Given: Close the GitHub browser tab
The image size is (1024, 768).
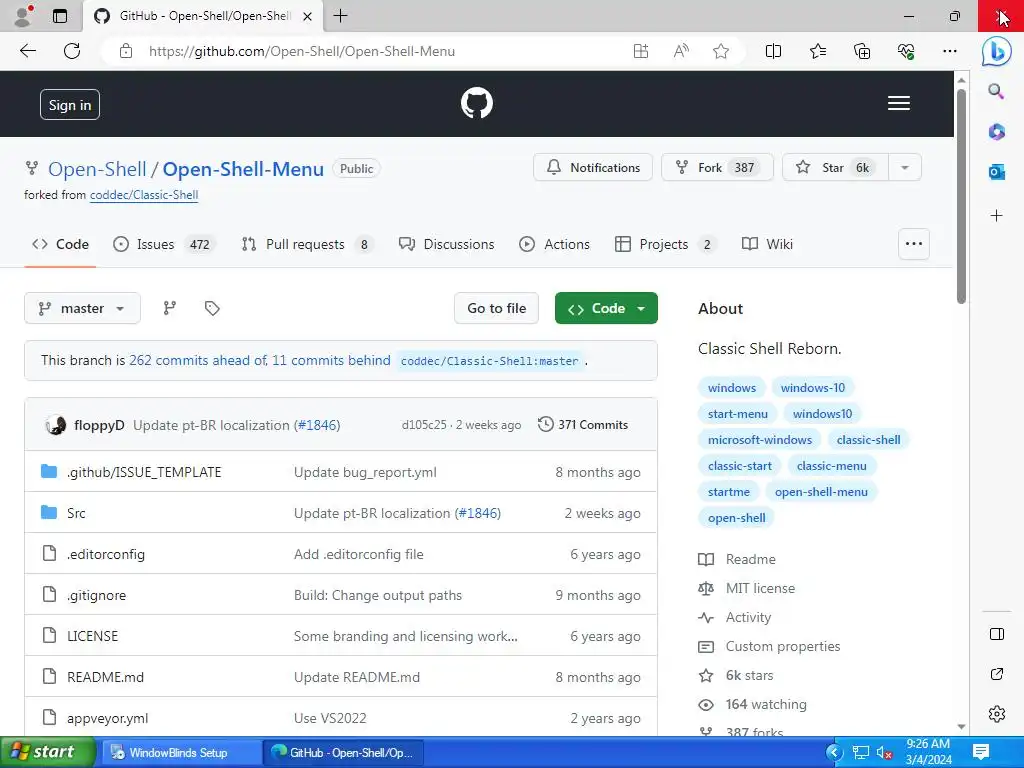Looking at the screenshot, I should point(308,16).
